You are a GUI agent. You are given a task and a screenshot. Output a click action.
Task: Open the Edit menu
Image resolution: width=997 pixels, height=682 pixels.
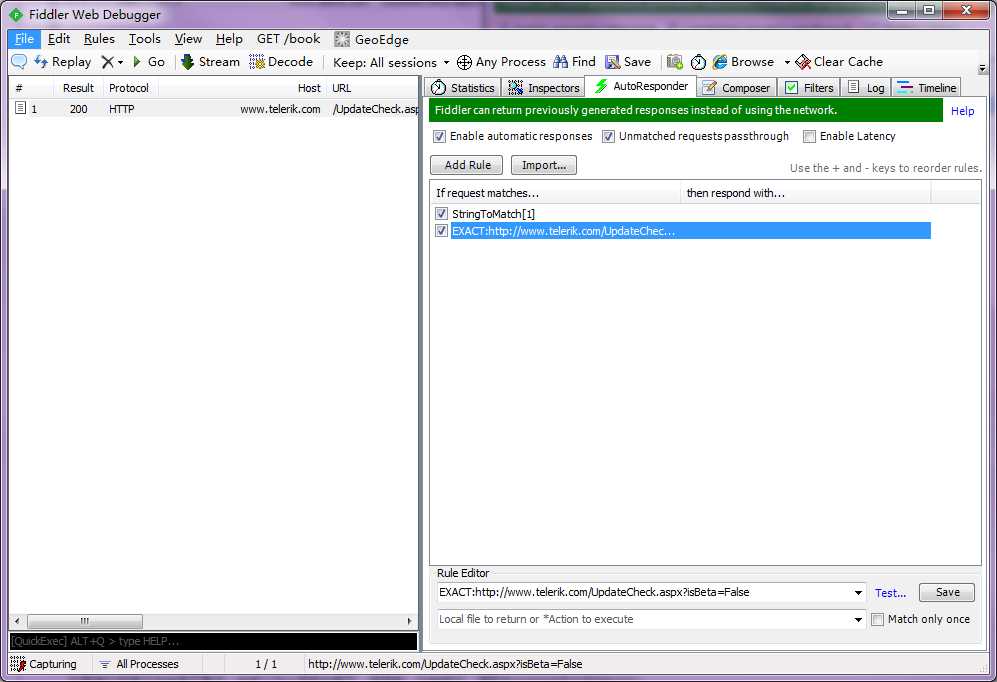tap(58, 39)
